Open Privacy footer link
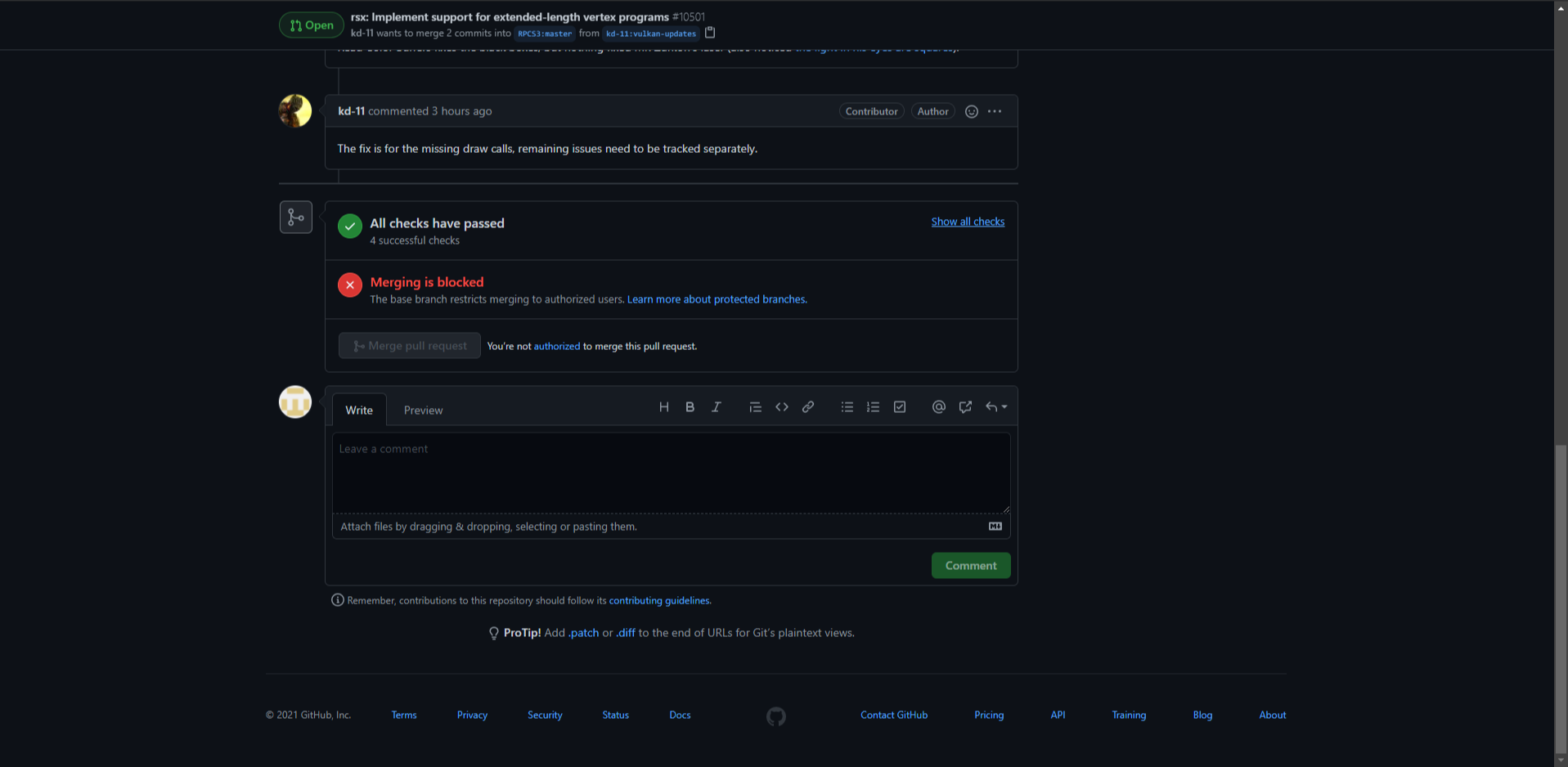The width and height of the screenshot is (1568, 767). tap(472, 715)
